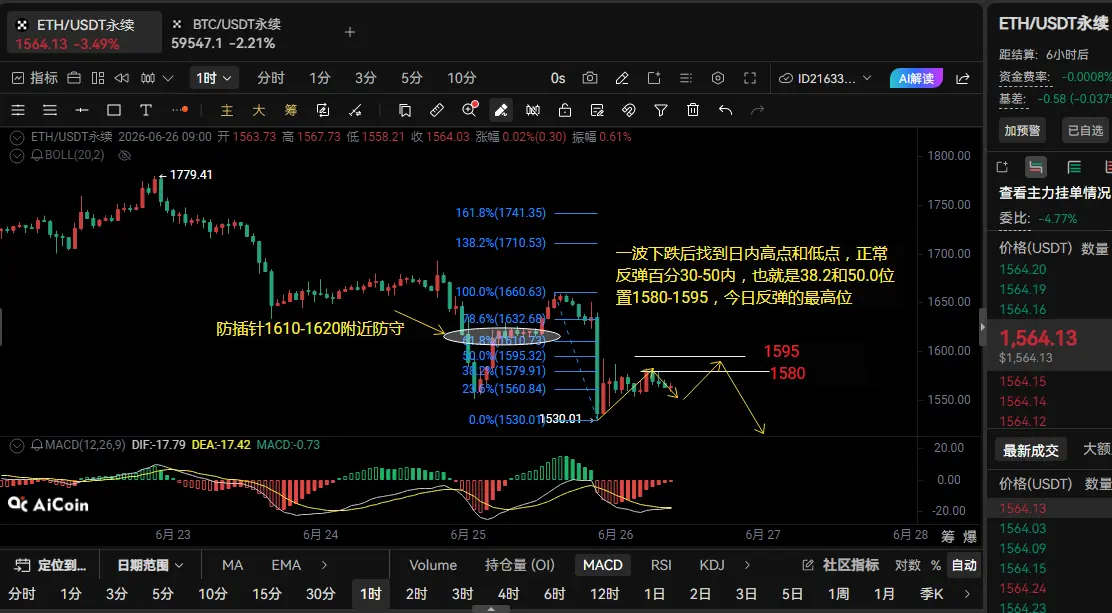Open the multi-chart layout icon
Screen dimensions: 1112x613
point(98,78)
